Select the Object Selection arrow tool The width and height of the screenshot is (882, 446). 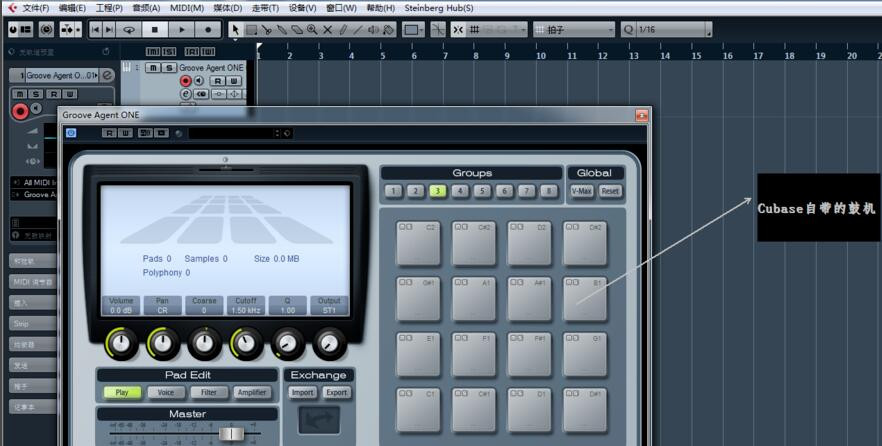[235, 30]
